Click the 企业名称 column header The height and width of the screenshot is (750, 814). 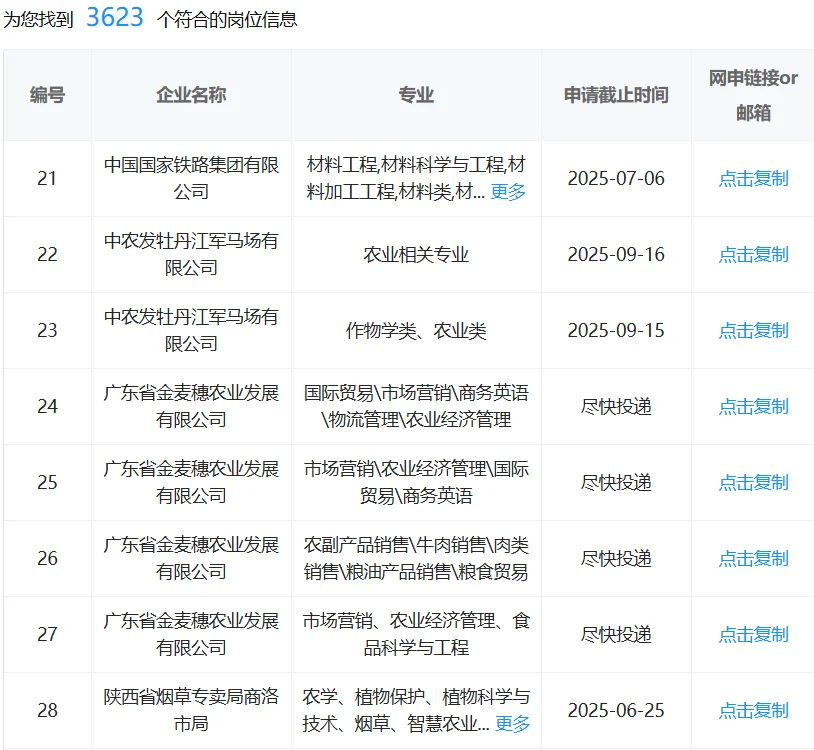pos(191,95)
